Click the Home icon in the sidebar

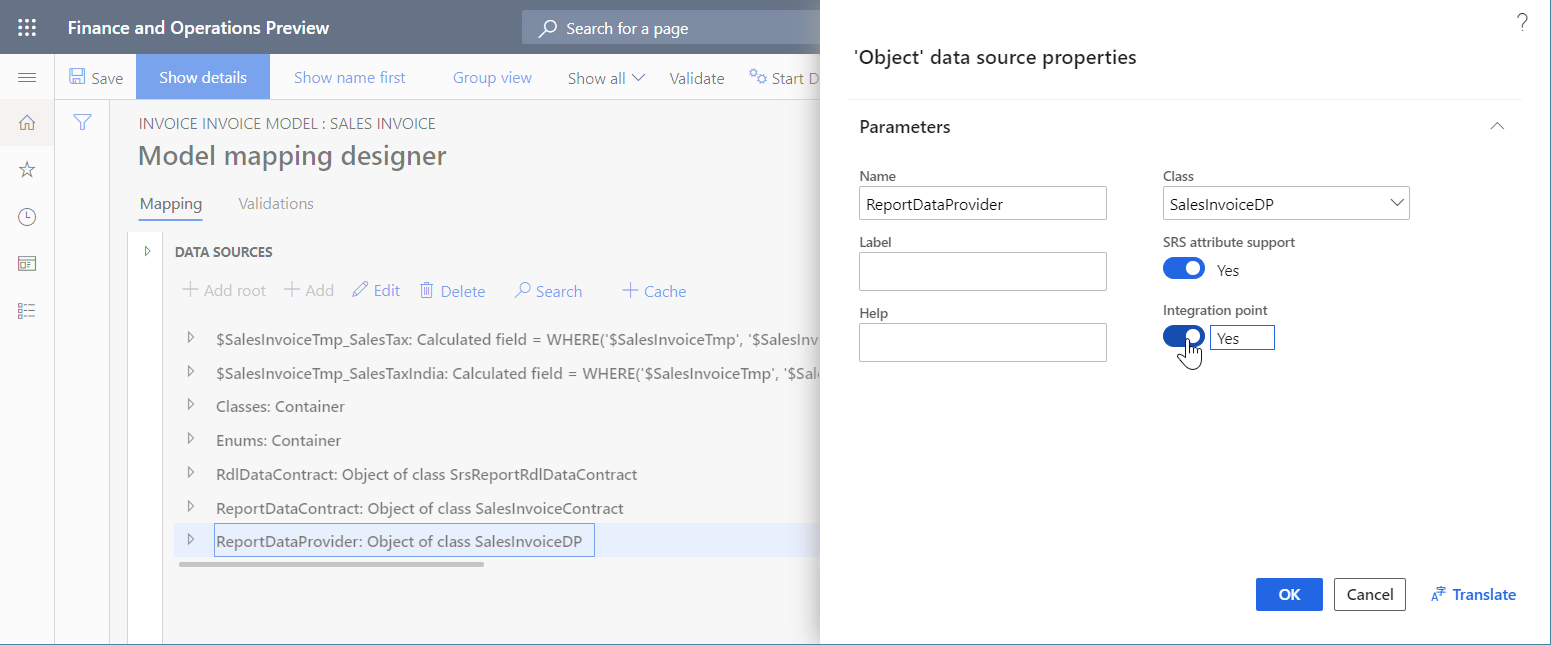[x=26, y=122]
